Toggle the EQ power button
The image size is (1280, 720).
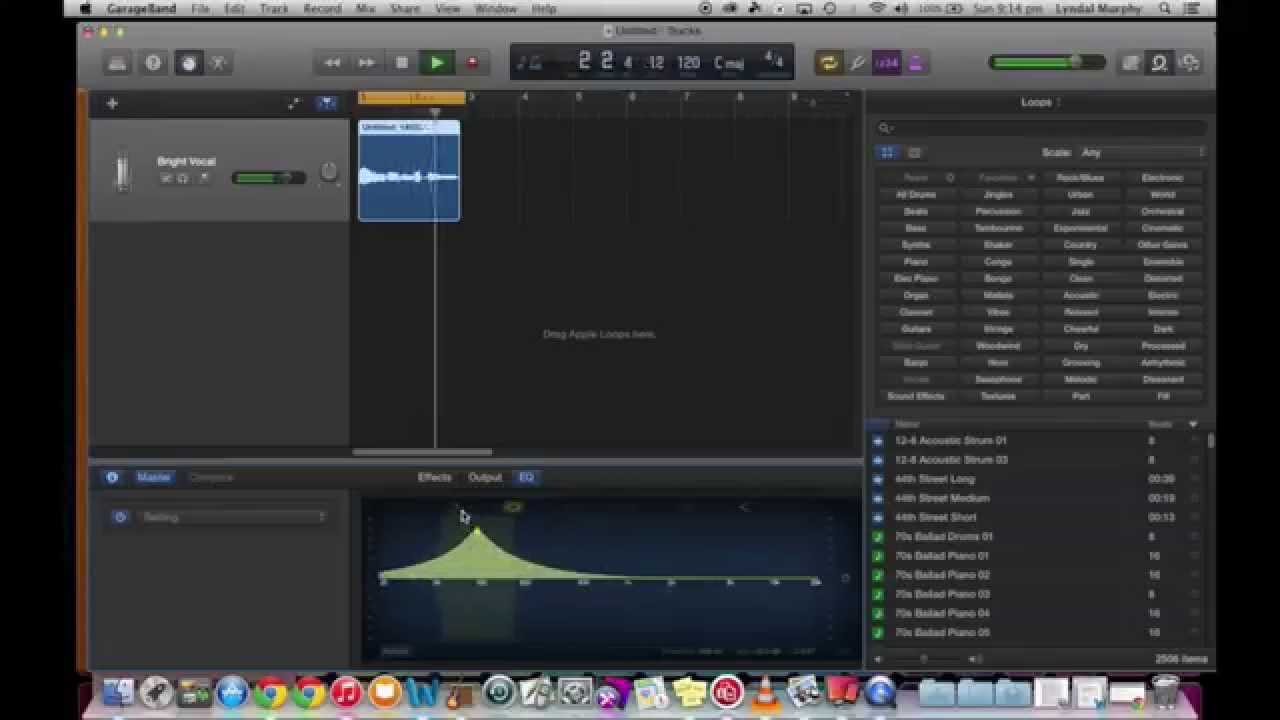click(120, 517)
